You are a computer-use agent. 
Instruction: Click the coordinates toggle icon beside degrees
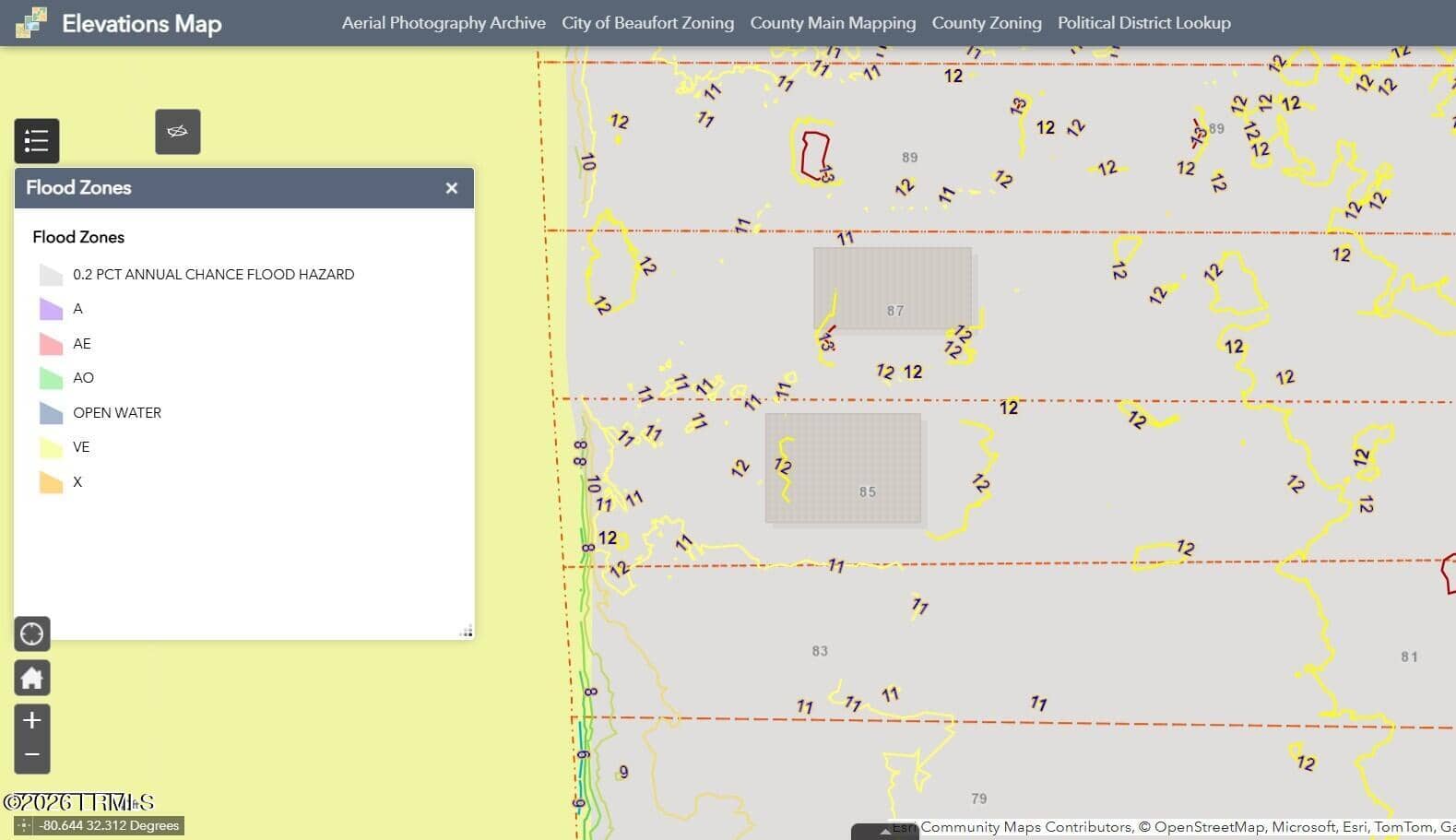[24, 826]
